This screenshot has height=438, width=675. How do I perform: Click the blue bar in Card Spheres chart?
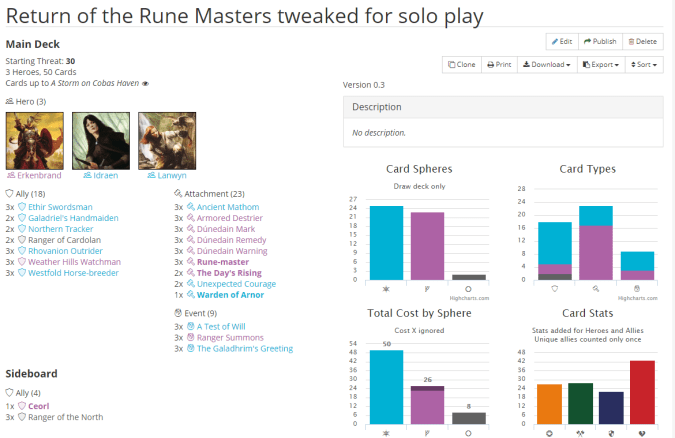386,242
